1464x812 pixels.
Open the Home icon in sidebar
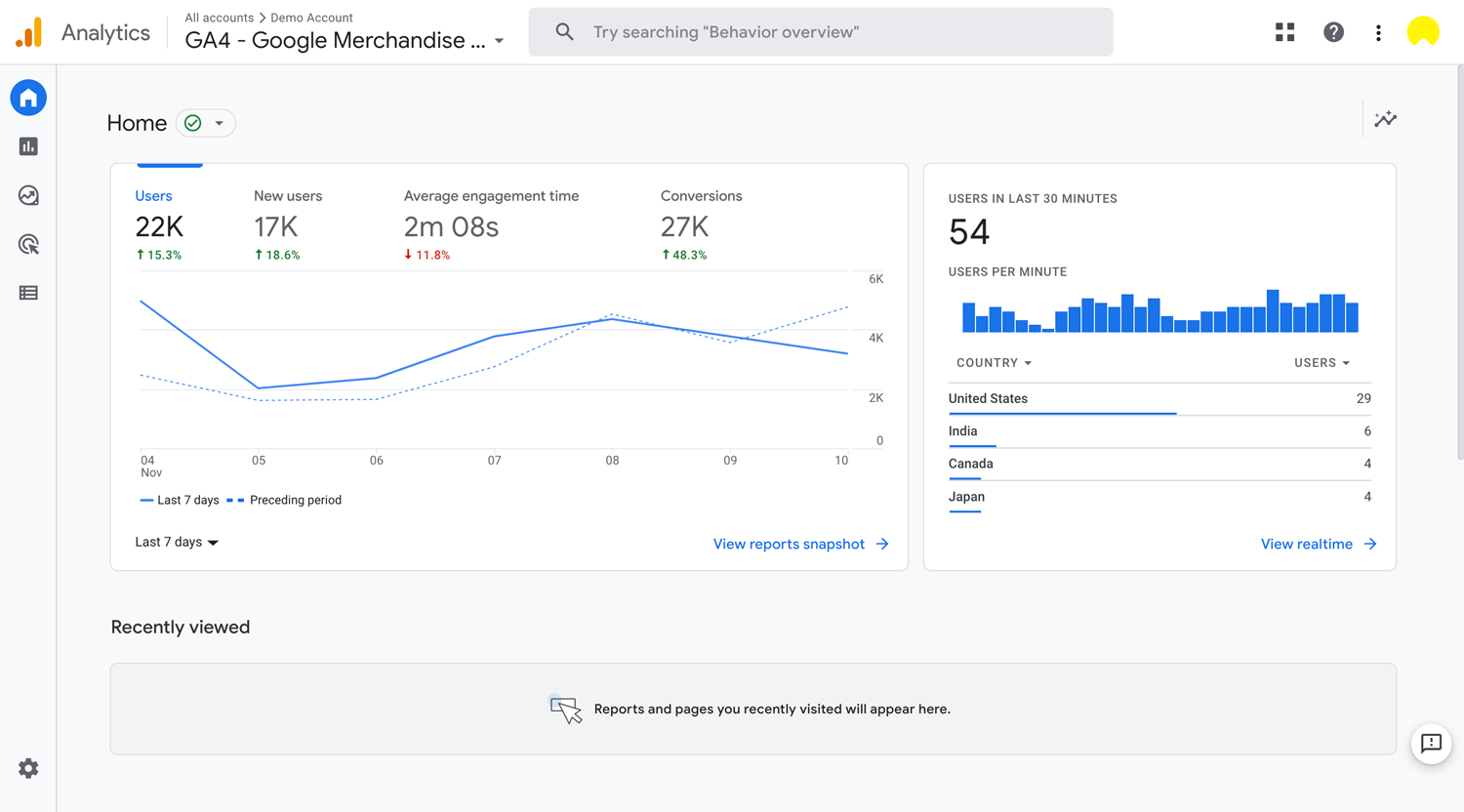(x=28, y=98)
